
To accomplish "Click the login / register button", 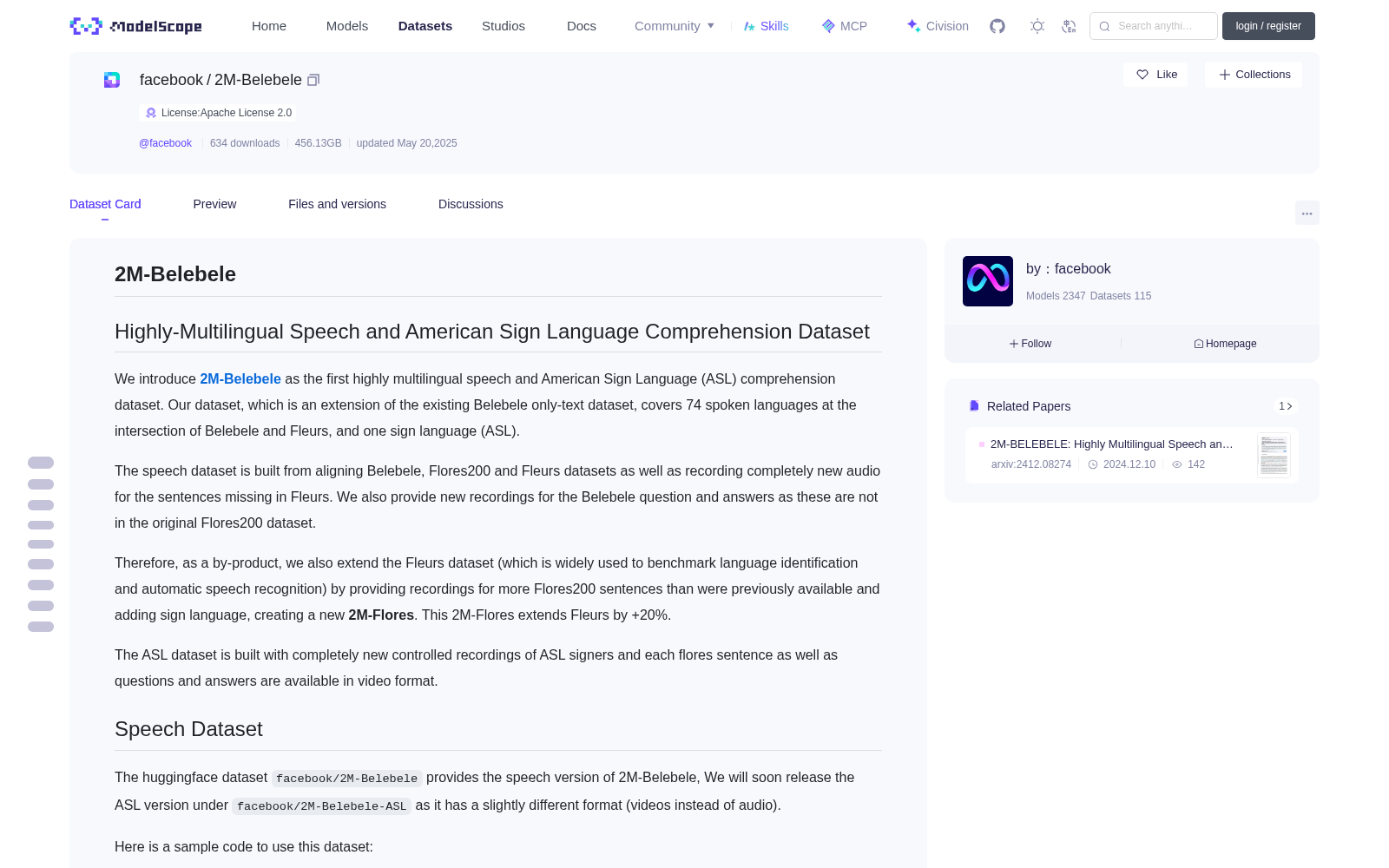I will [x=1268, y=26].
